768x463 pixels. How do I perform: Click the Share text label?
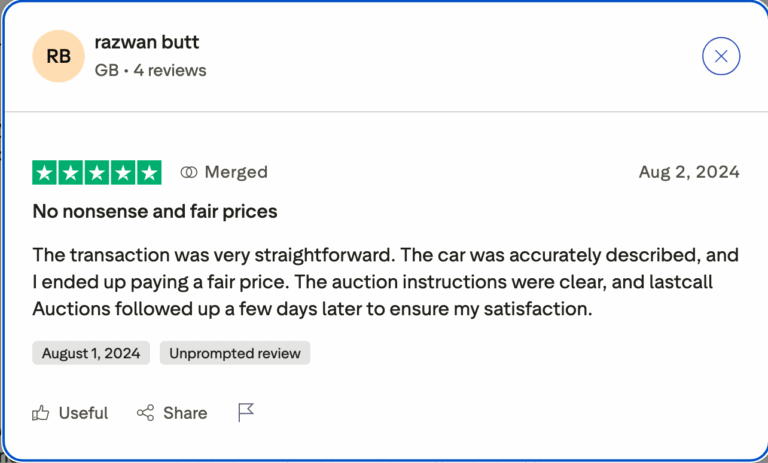coord(185,413)
